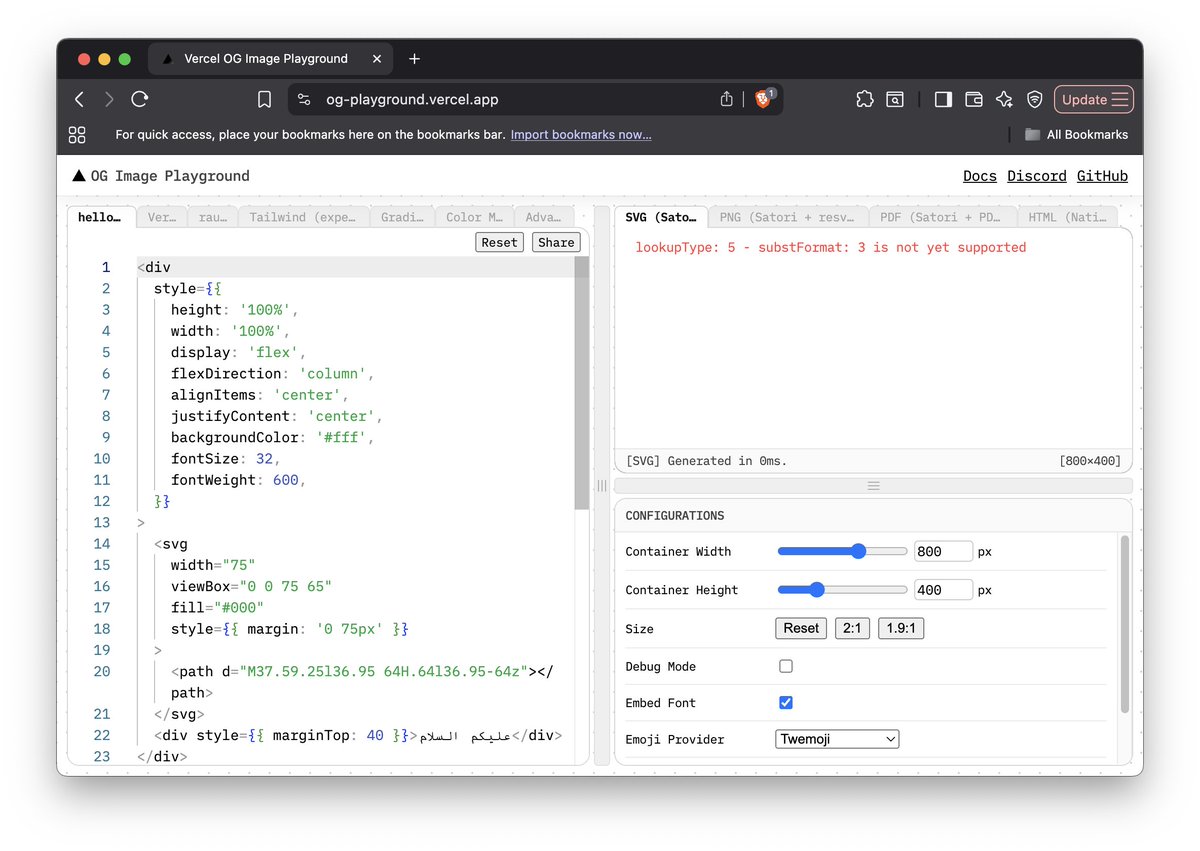Click the Container Width slider
The height and width of the screenshot is (851, 1200).
[842, 551]
